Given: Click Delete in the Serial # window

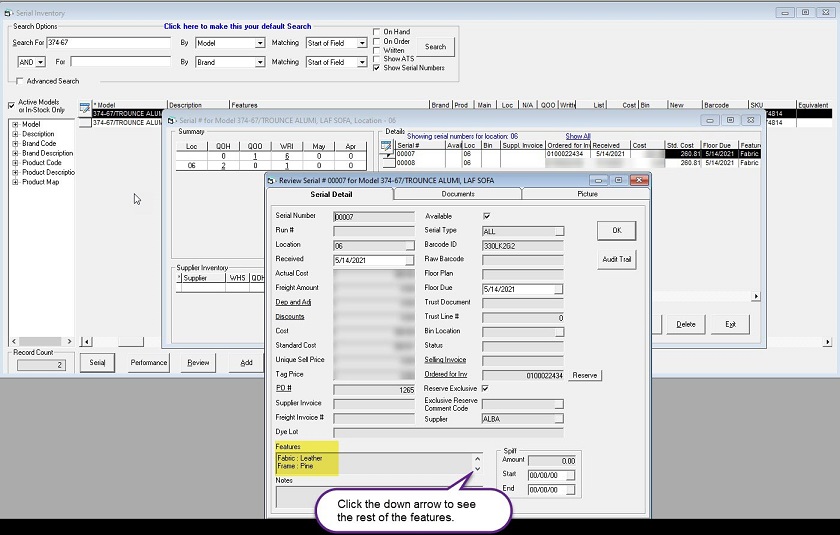Looking at the screenshot, I should tap(686, 325).
